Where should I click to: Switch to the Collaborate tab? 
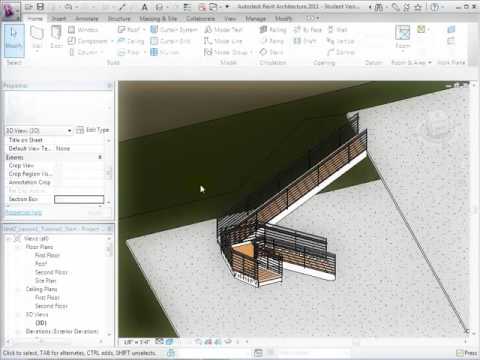[x=200, y=18]
